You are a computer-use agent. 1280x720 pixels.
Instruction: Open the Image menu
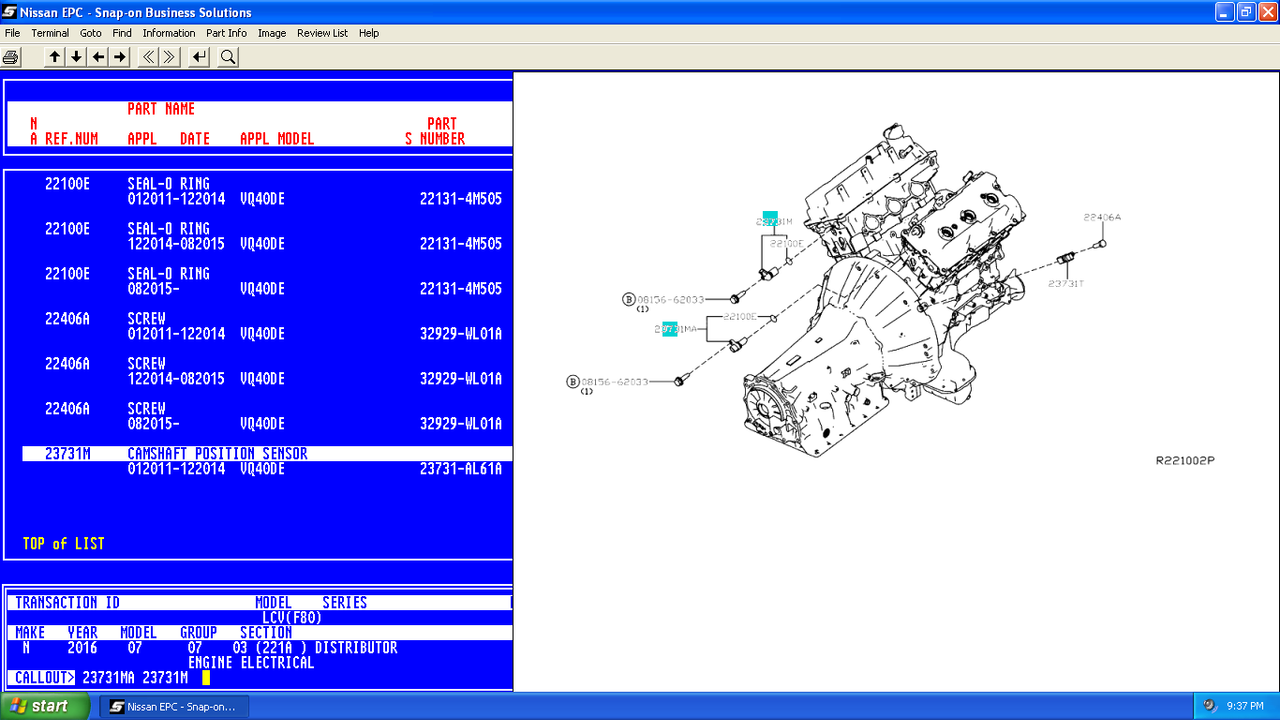pos(272,33)
